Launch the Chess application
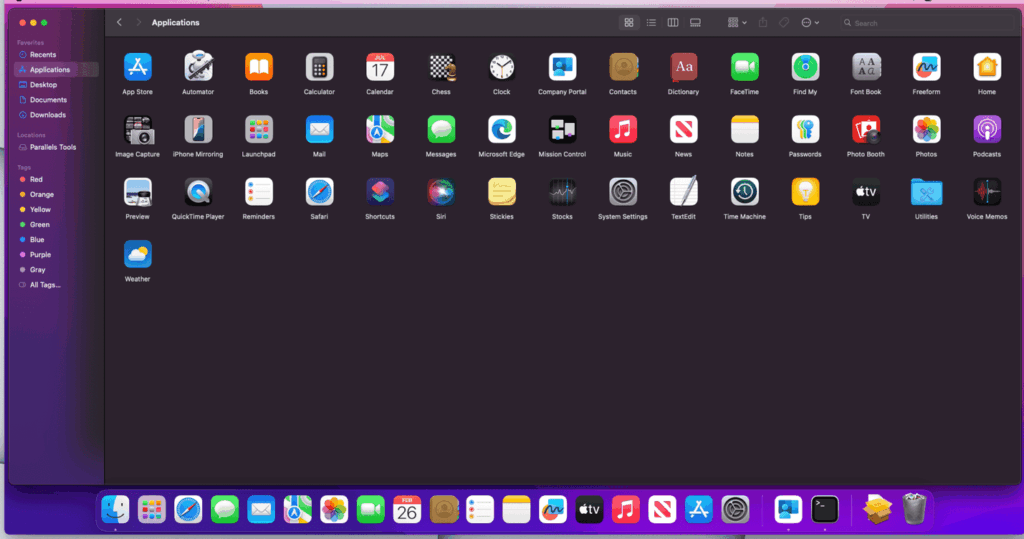Screen dimensions: 1024x539 tap(441, 68)
